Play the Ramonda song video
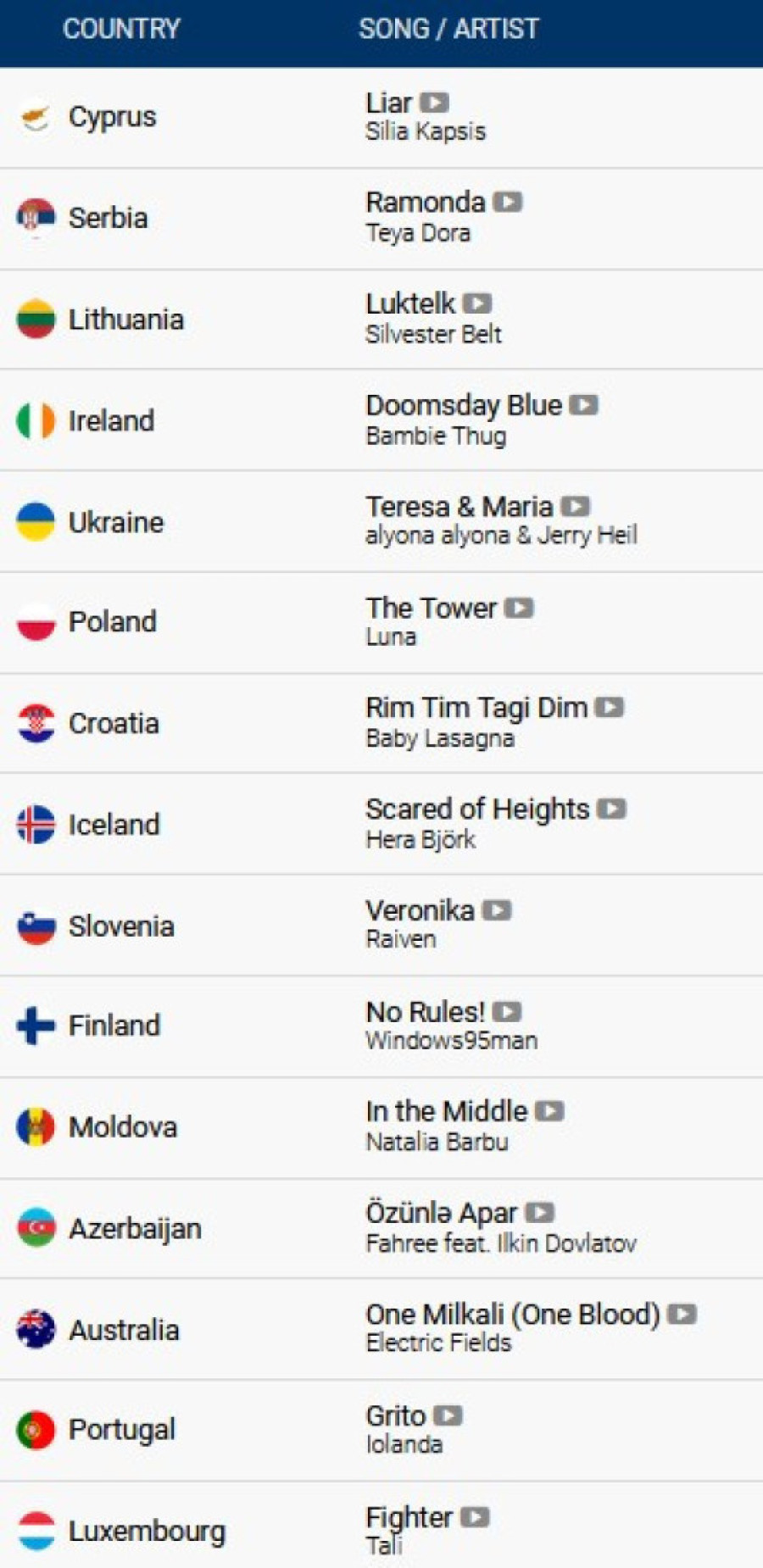The height and width of the screenshot is (1568, 763). [x=508, y=202]
